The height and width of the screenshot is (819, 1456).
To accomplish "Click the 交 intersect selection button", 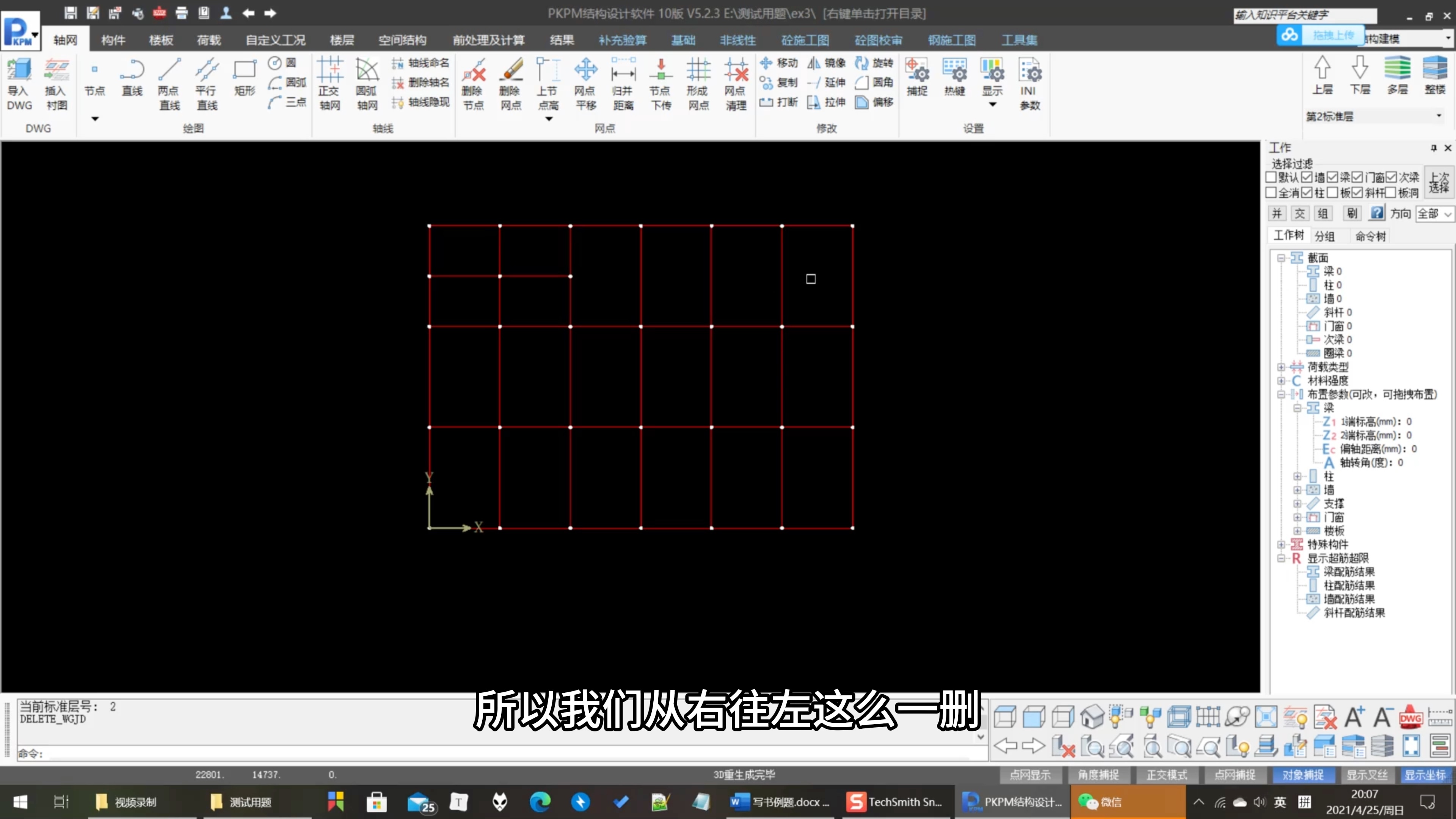I will pyautogui.click(x=1300, y=213).
